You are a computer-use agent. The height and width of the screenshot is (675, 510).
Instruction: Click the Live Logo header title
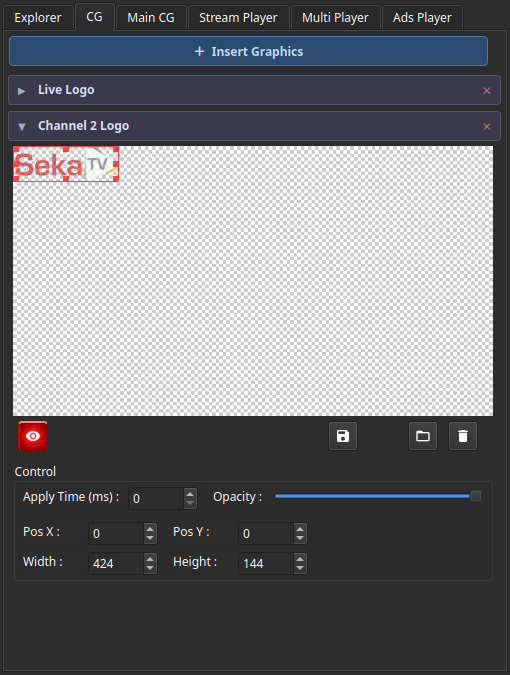tap(66, 90)
